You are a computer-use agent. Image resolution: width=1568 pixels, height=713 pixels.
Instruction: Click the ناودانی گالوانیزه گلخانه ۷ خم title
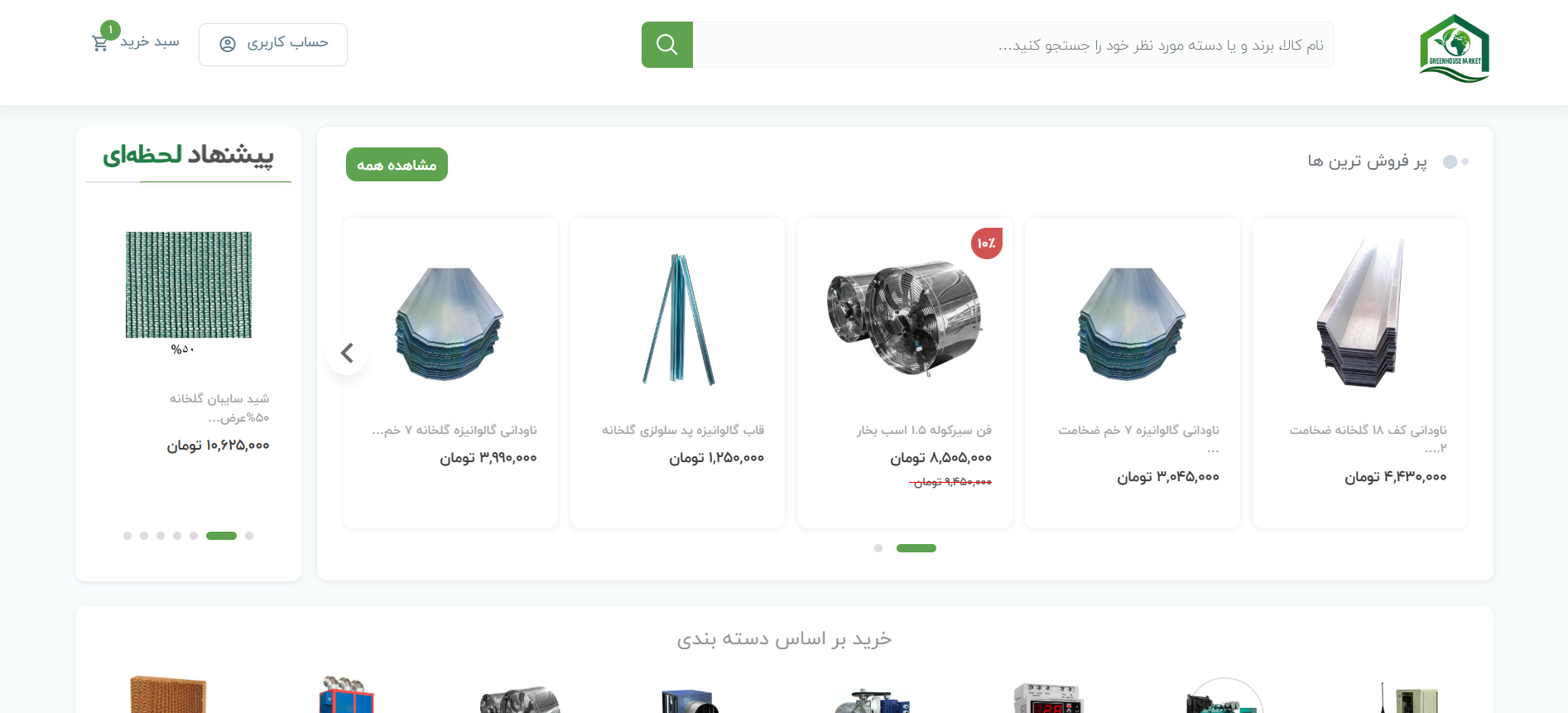click(x=455, y=430)
